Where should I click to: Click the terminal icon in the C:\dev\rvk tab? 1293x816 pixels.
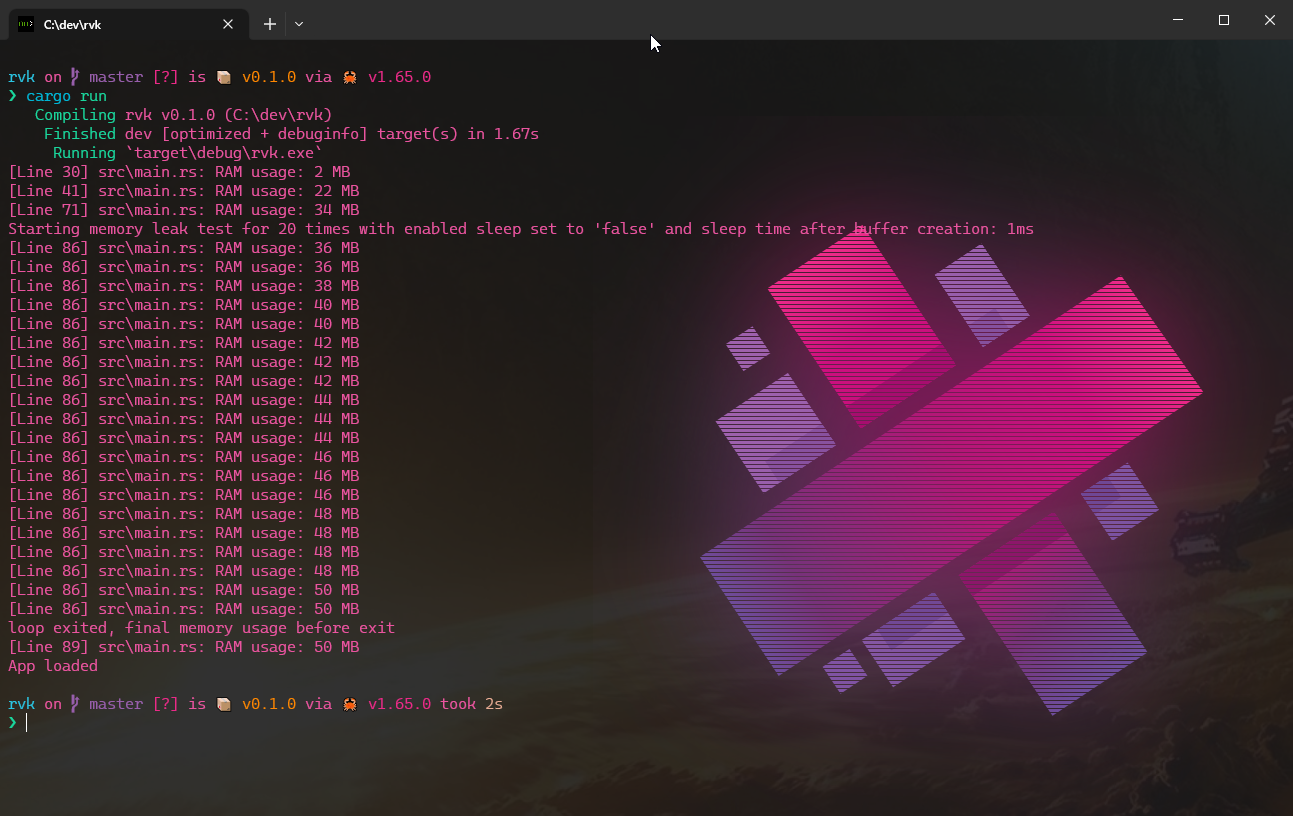coord(24,23)
